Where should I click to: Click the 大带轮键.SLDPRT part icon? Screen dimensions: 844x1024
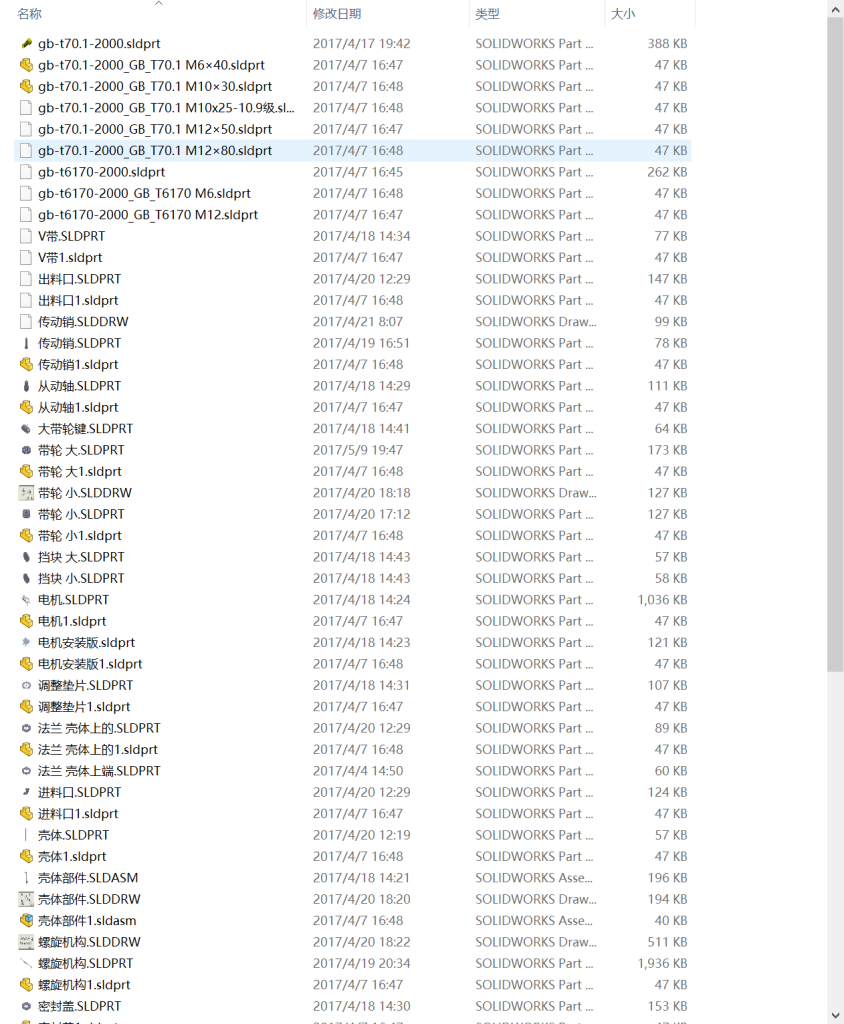click(26, 429)
